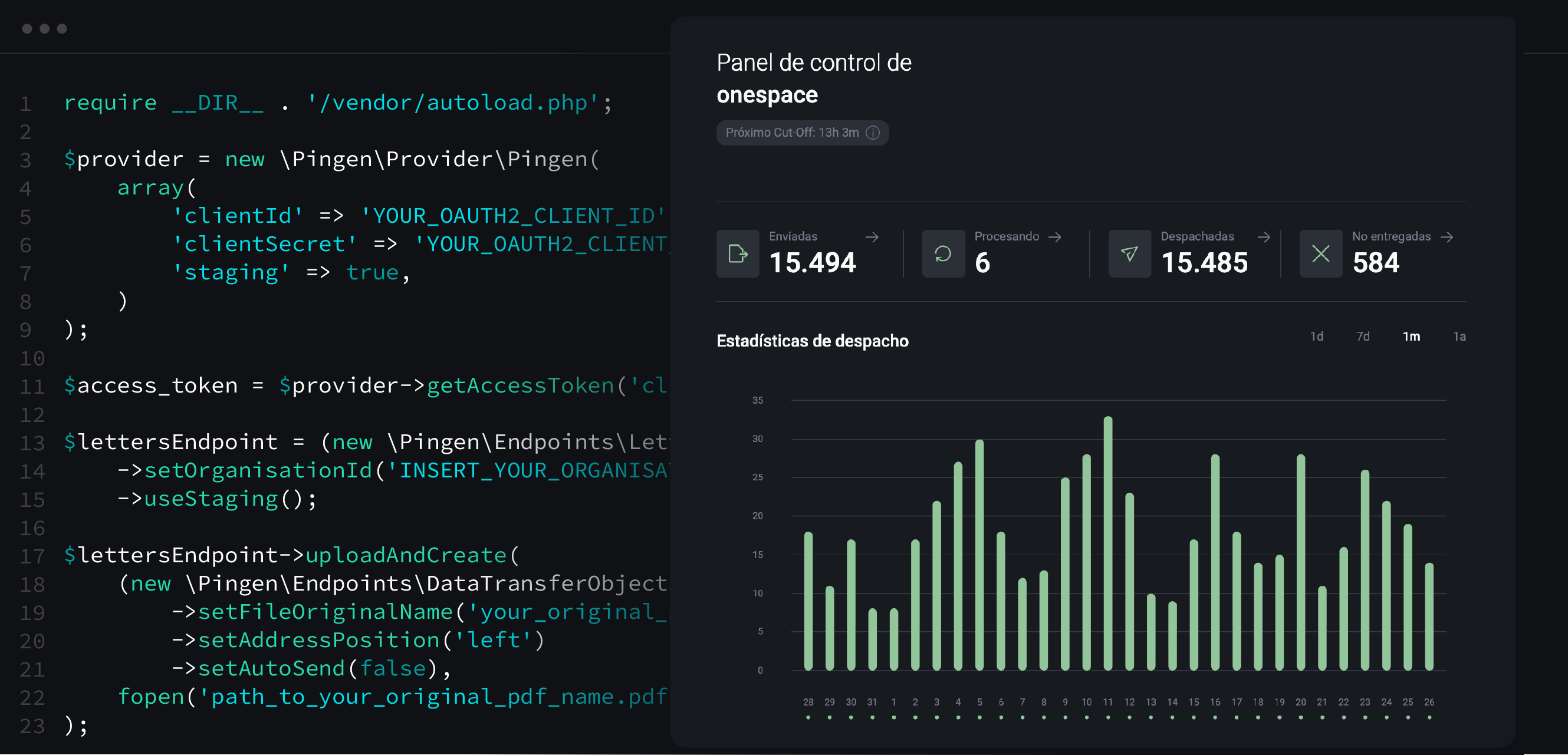
Task: Select the Enviadas document icon
Action: pyautogui.click(x=737, y=253)
